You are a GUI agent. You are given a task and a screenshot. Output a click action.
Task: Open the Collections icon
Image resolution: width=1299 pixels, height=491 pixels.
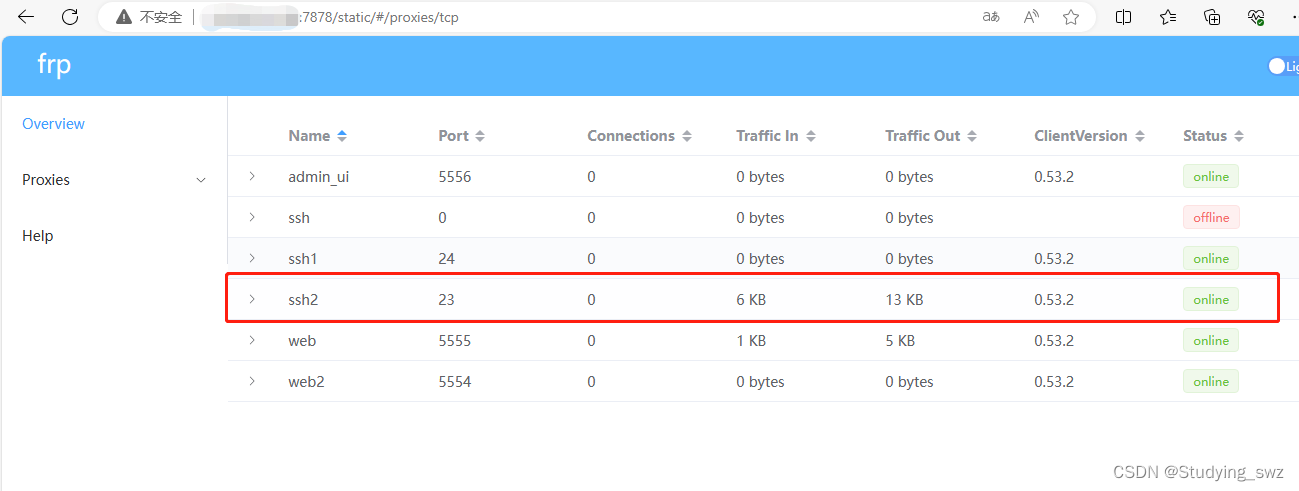point(1212,17)
